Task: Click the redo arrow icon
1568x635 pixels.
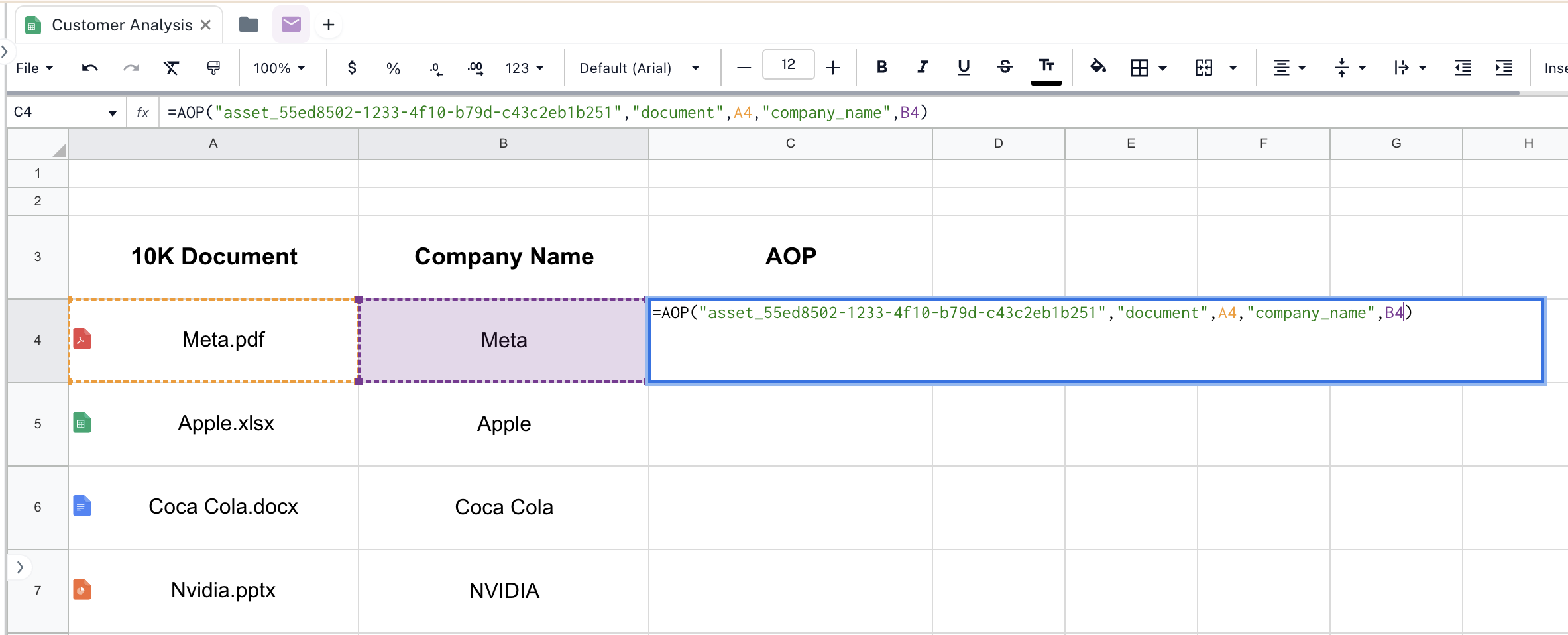Action: [x=131, y=68]
